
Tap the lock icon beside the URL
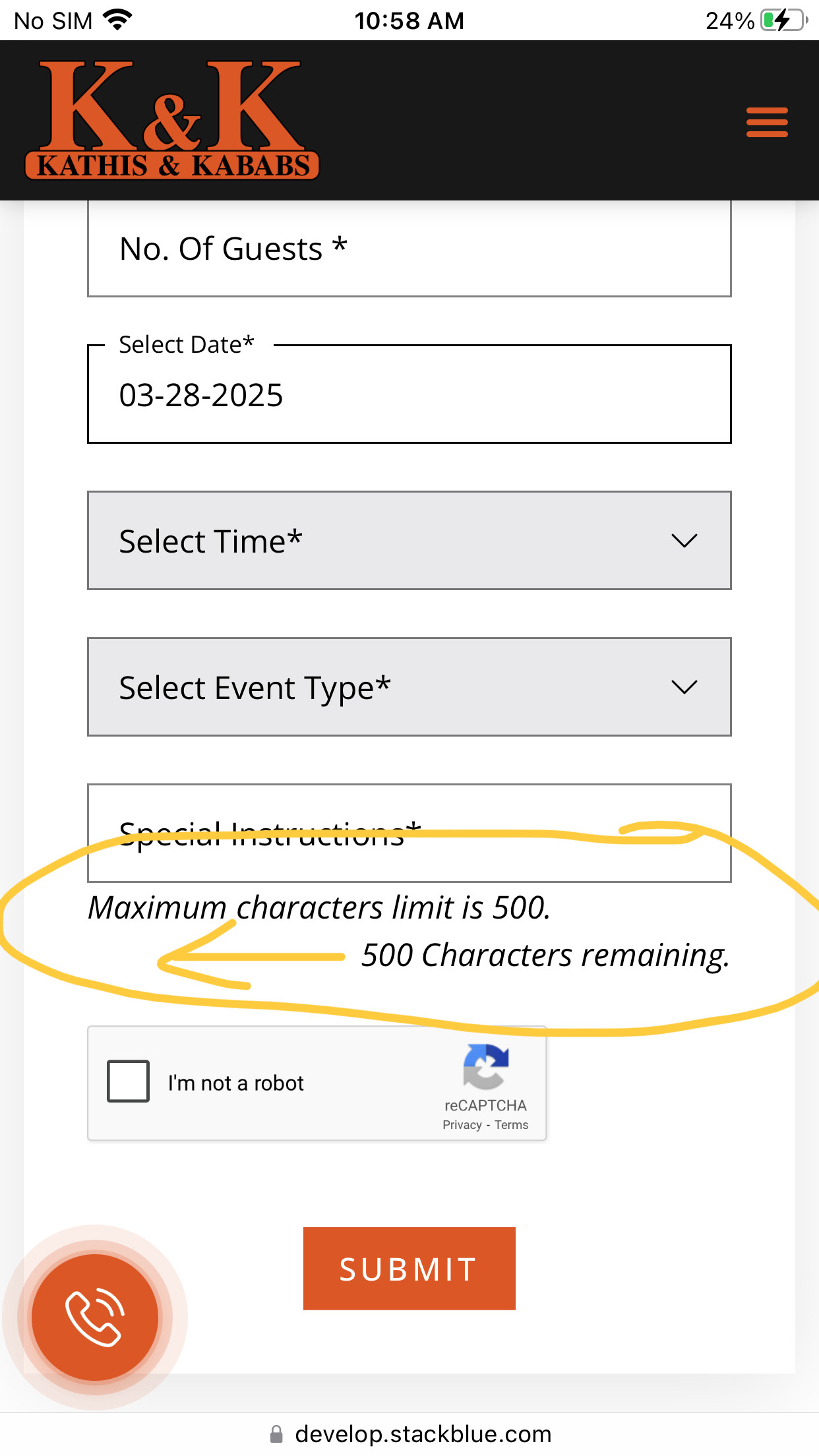[276, 1434]
